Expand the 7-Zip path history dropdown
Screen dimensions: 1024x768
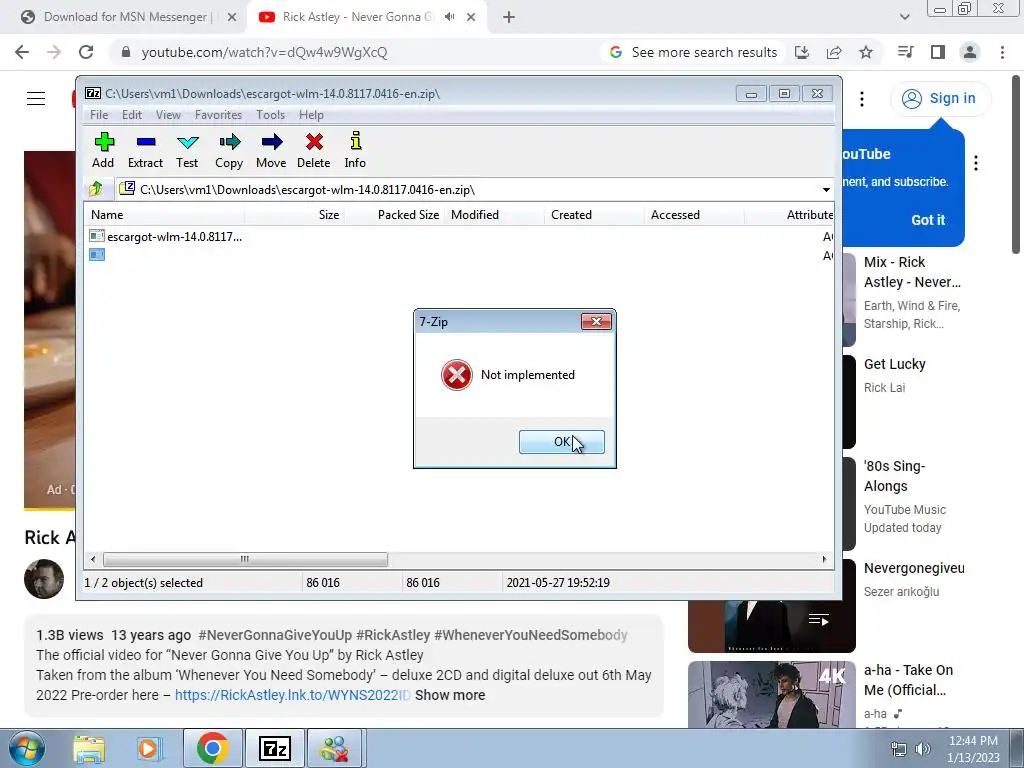click(826, 190)
